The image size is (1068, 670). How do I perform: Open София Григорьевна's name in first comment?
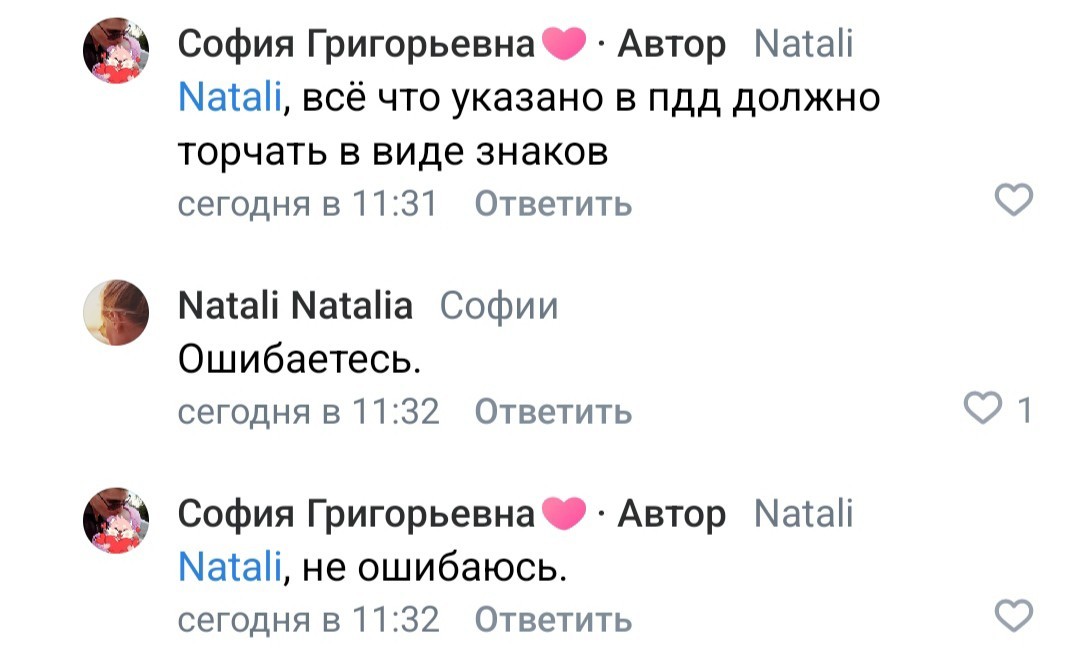coord(357,44)
